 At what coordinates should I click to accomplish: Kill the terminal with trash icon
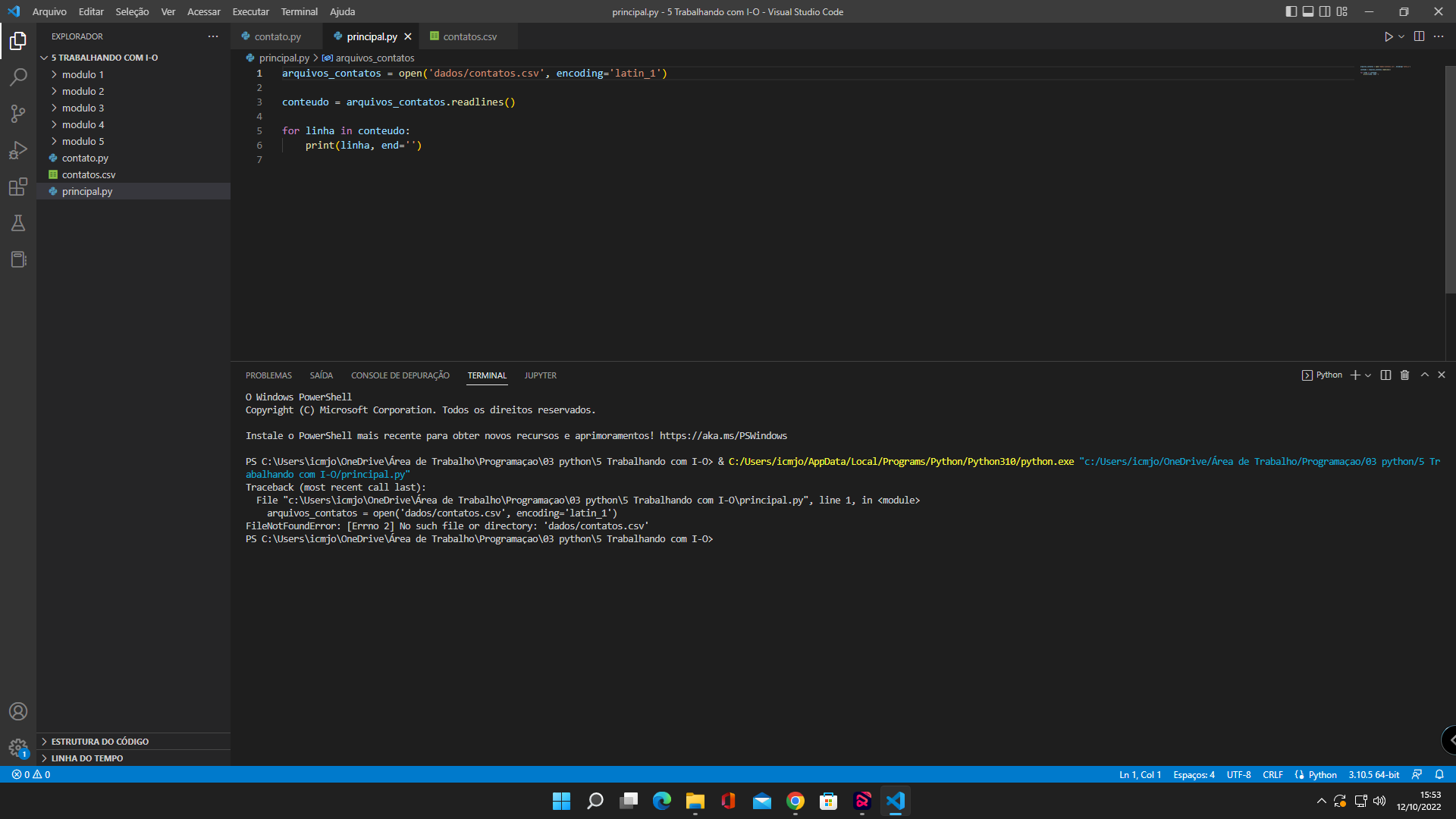tap(1404, 375)
